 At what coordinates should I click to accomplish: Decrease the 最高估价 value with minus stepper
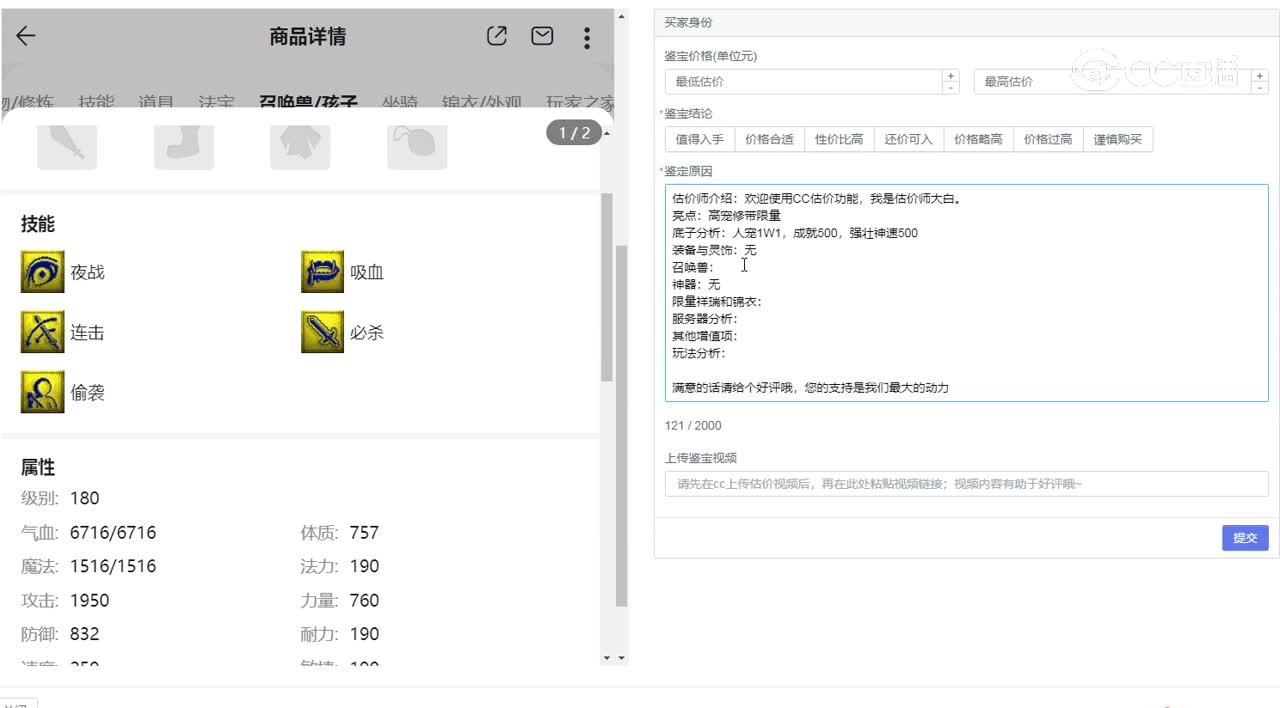pos(1259,88)
